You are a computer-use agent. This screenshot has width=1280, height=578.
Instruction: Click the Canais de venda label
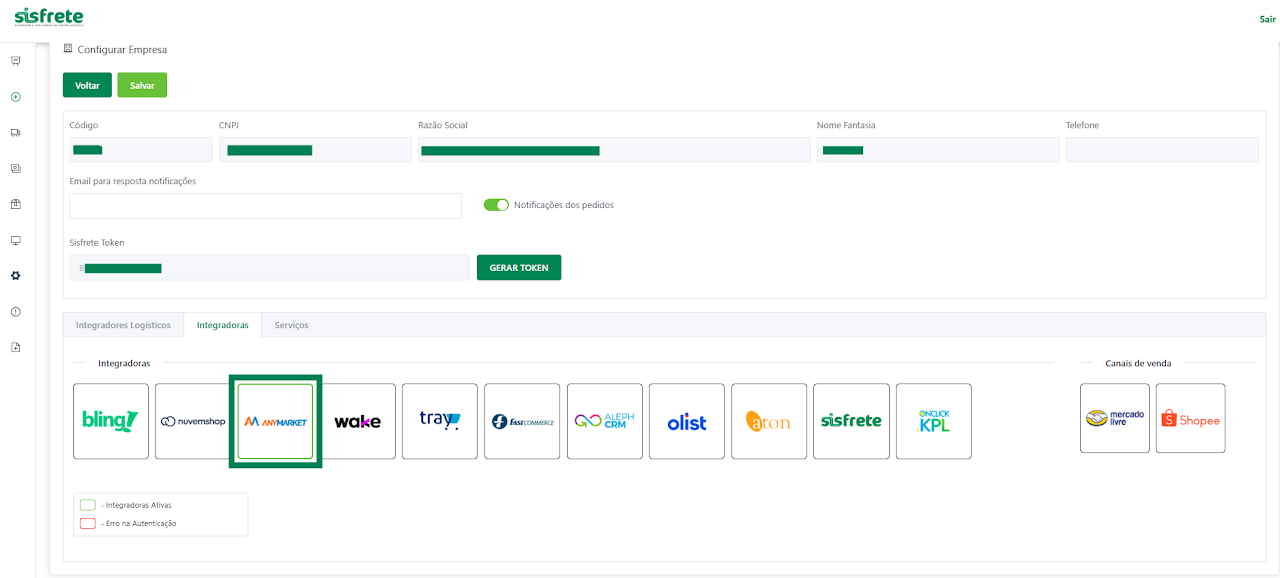1138,363
